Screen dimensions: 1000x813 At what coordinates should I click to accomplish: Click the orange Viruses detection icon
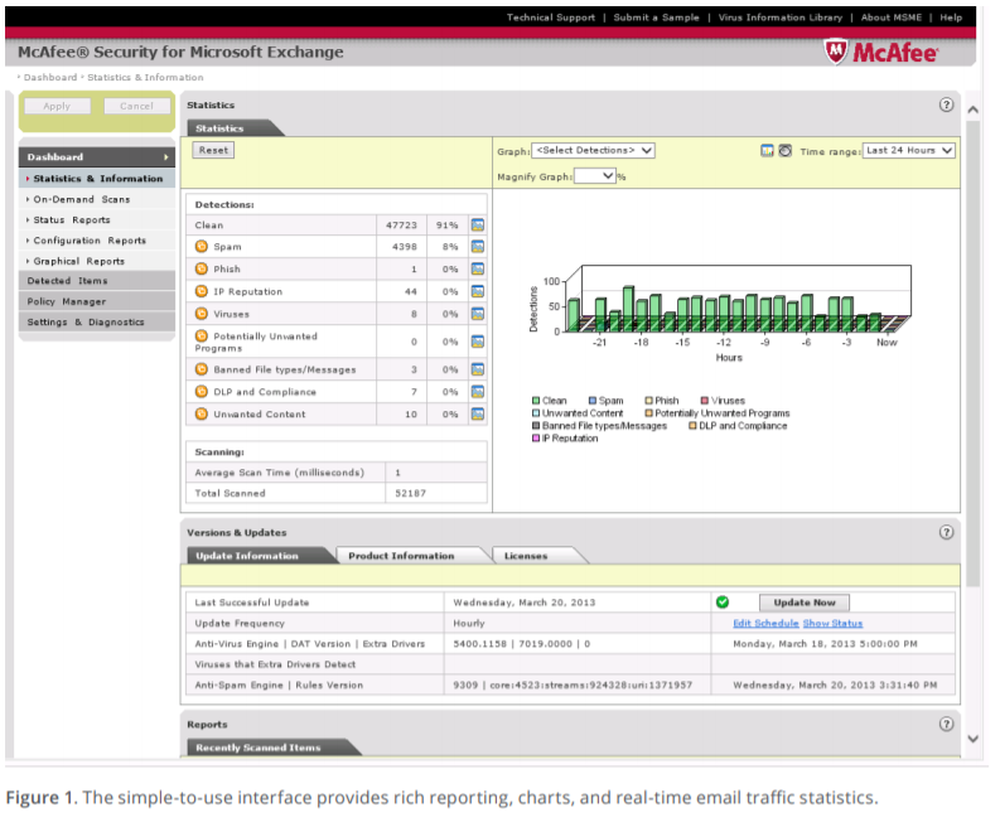point(202,313)
